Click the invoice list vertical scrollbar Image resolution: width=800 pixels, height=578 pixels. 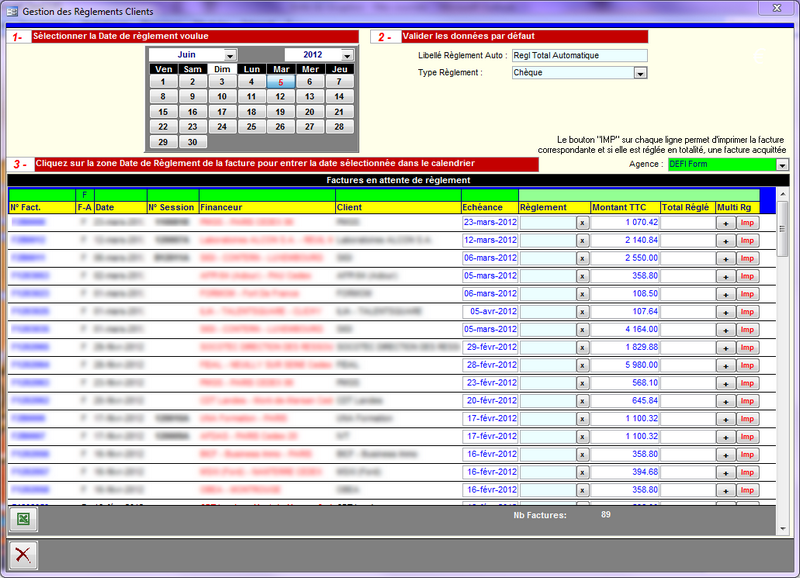[784, 350]
